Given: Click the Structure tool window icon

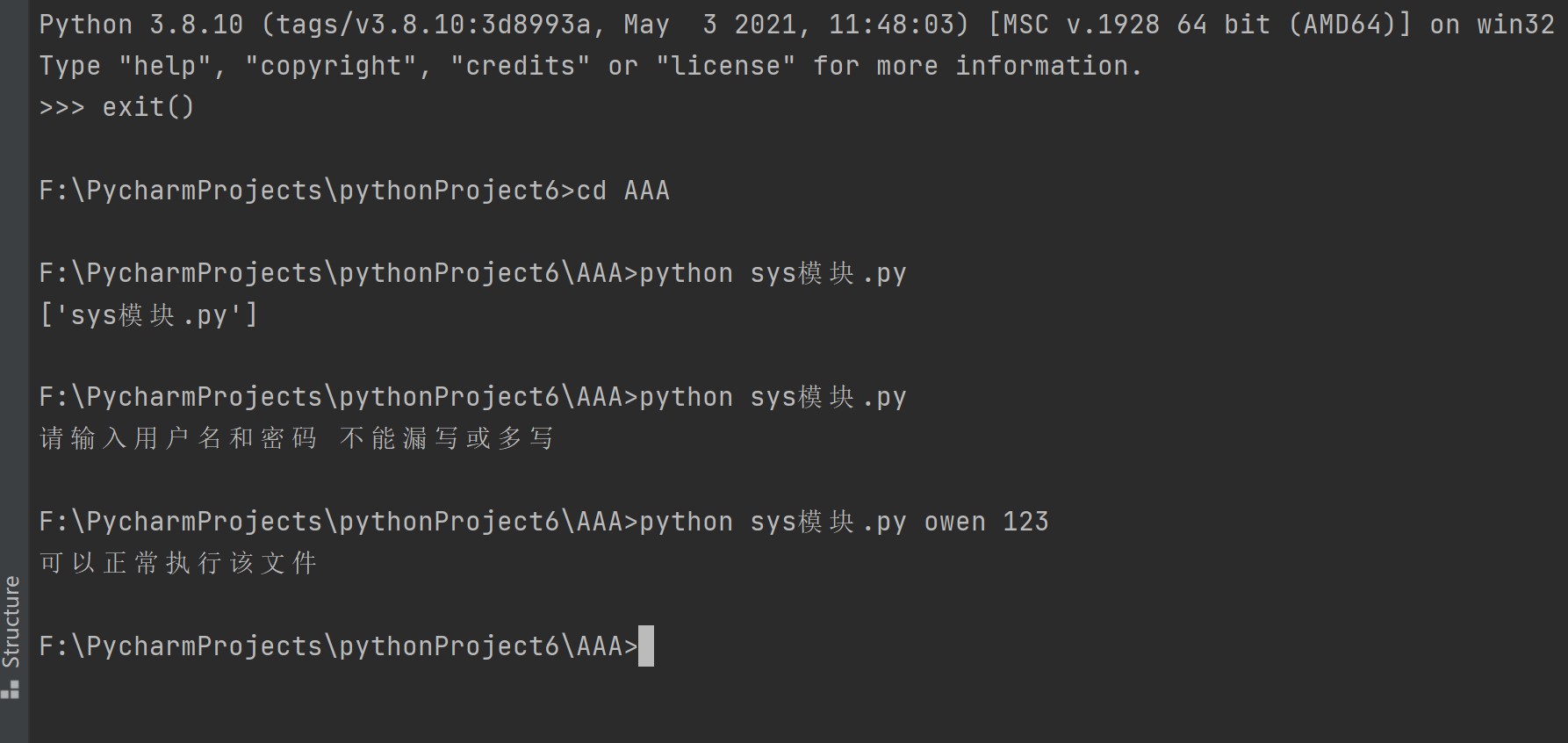Looking at the screenshot, I should pyautogui.click(x=11, y=689).
